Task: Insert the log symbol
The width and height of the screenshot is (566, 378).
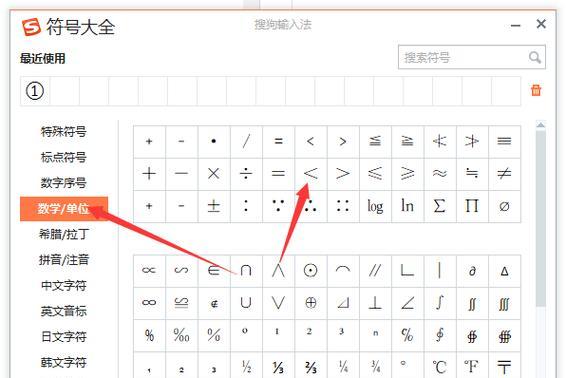Action: (x=375, y=206)
